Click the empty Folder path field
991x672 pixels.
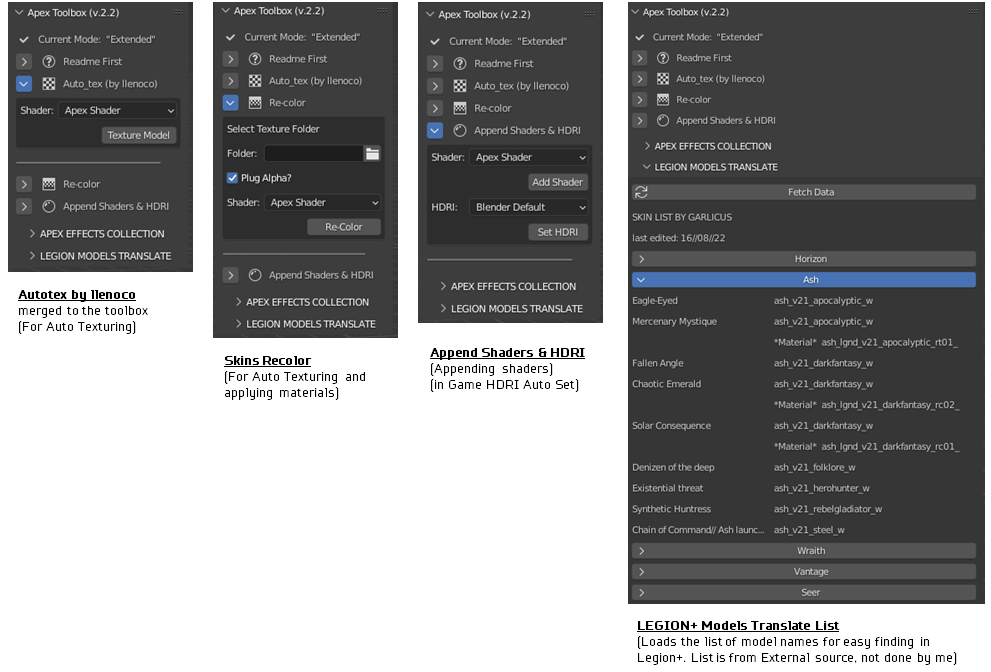pos(313,154)
